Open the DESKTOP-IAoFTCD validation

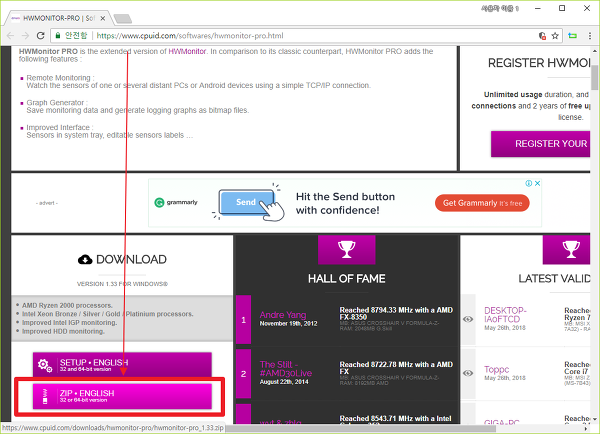tap(505, 315)
